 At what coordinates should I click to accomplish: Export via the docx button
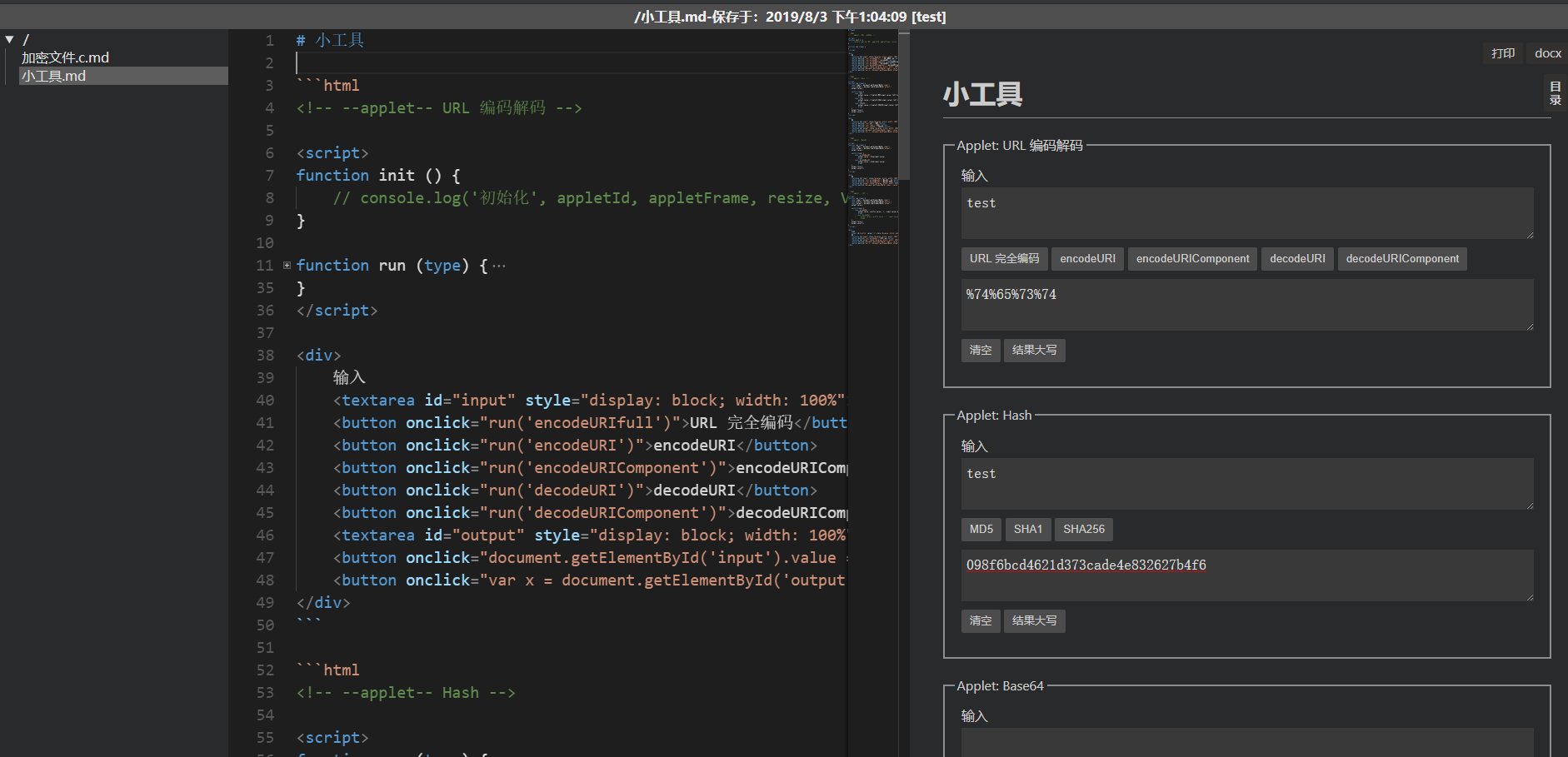tap(1547, 53)
